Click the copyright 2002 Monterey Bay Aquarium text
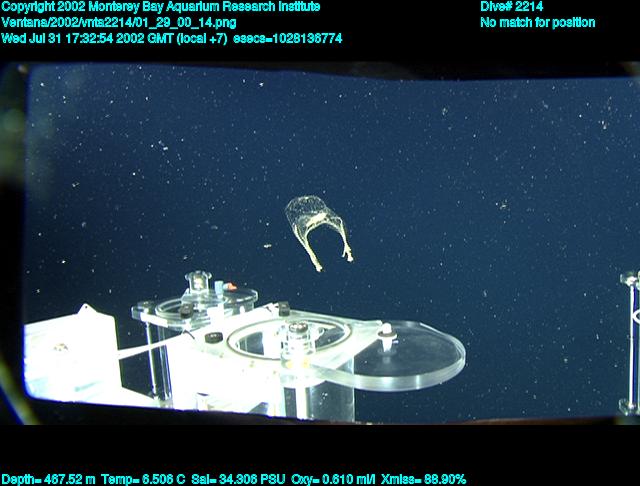 tap(161, 7)
